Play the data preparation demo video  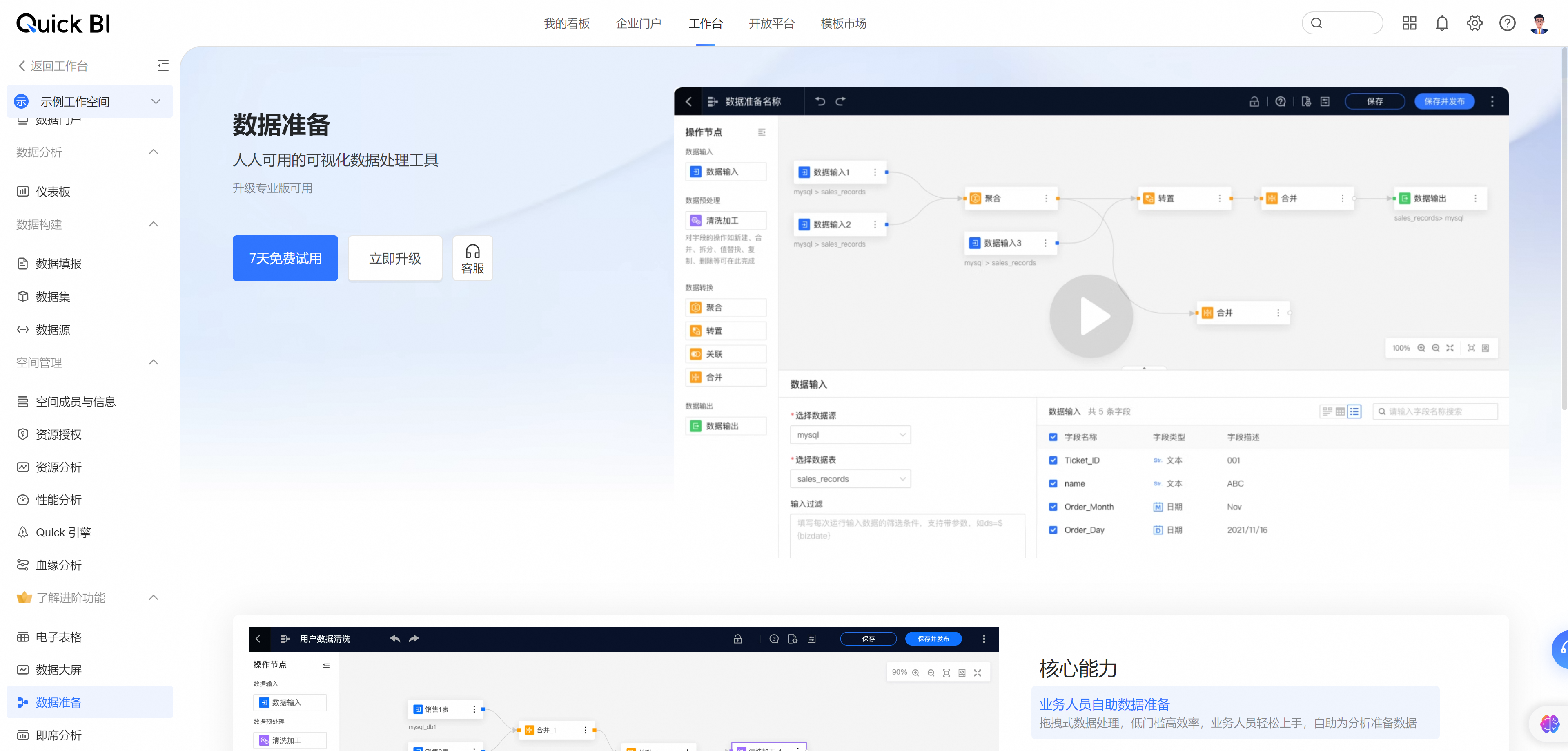pyautogui.click(x=1091, y=315)
